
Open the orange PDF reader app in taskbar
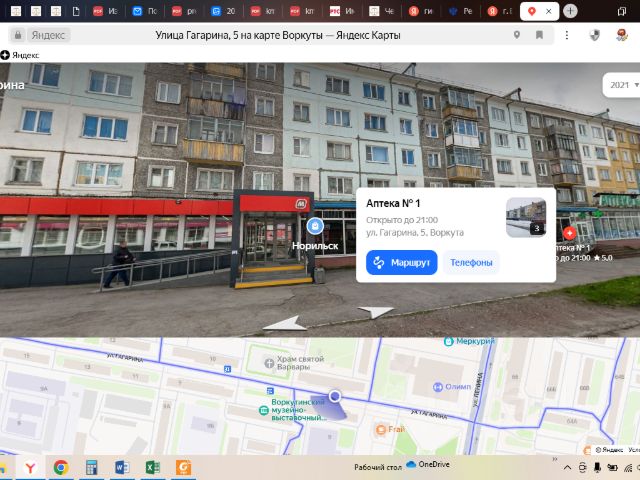[183, 468]
